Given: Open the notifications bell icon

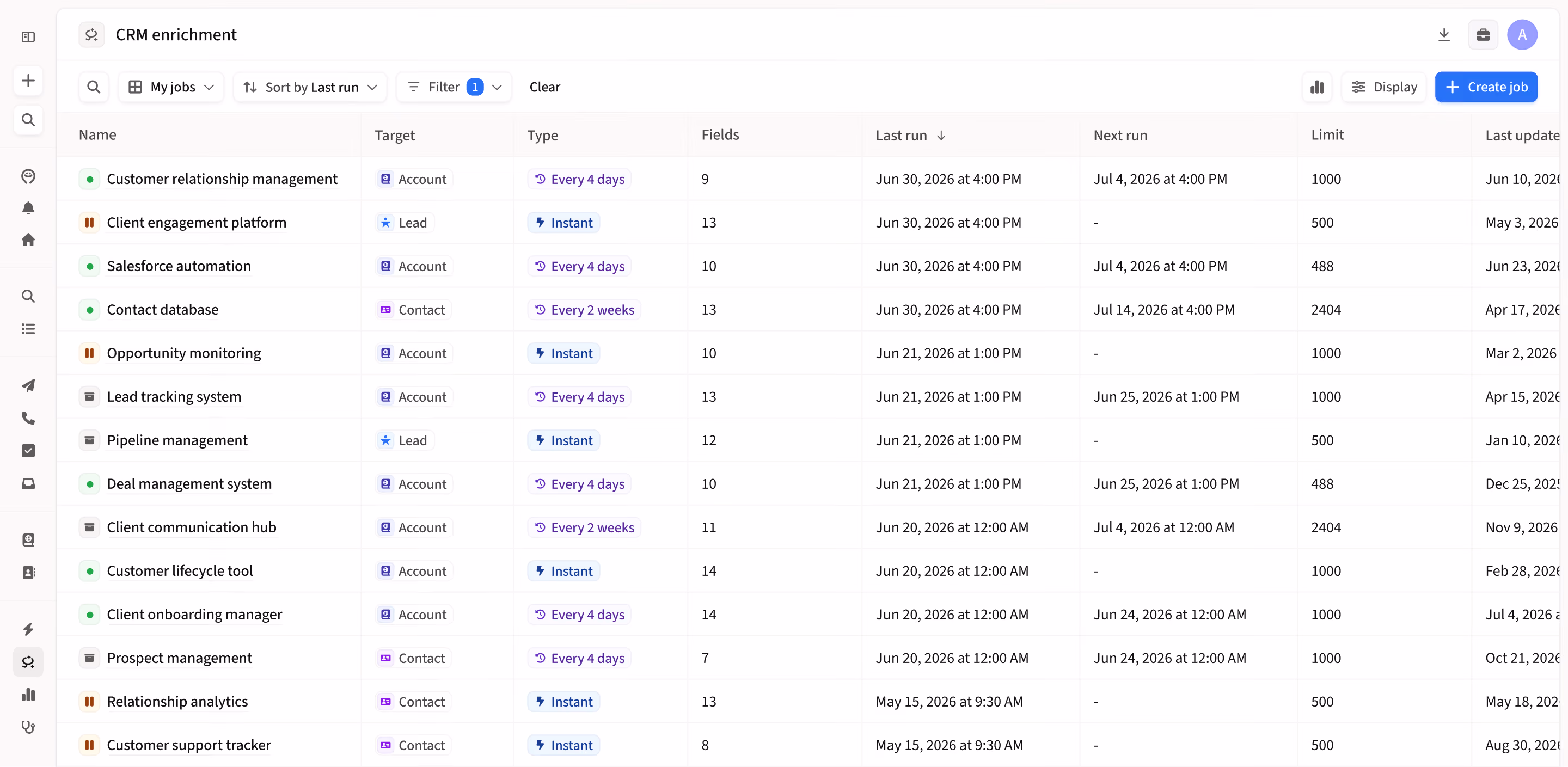Looking at the screenshot, I should click(28, 208).
